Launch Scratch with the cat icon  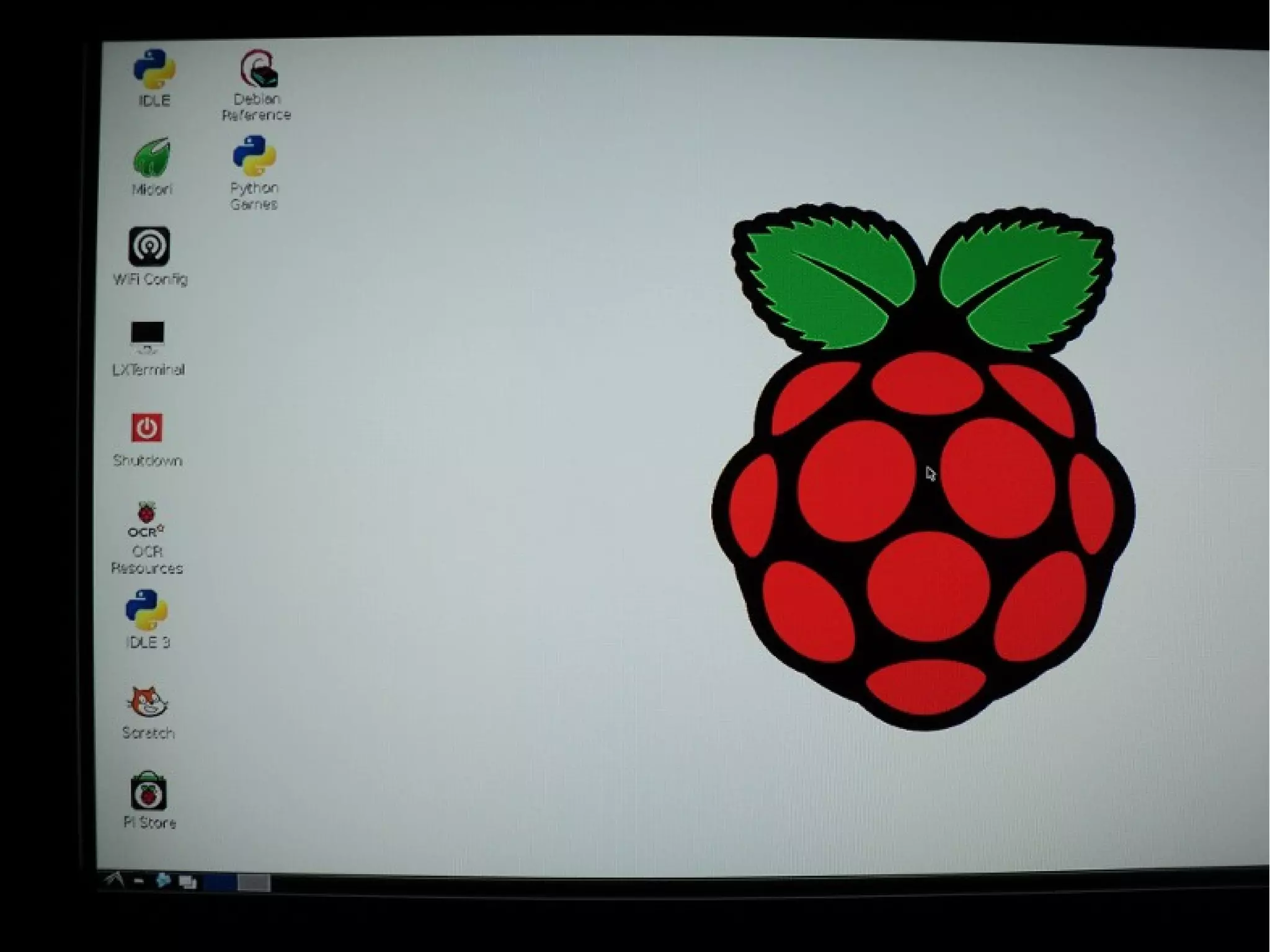[x=148, y=702]
